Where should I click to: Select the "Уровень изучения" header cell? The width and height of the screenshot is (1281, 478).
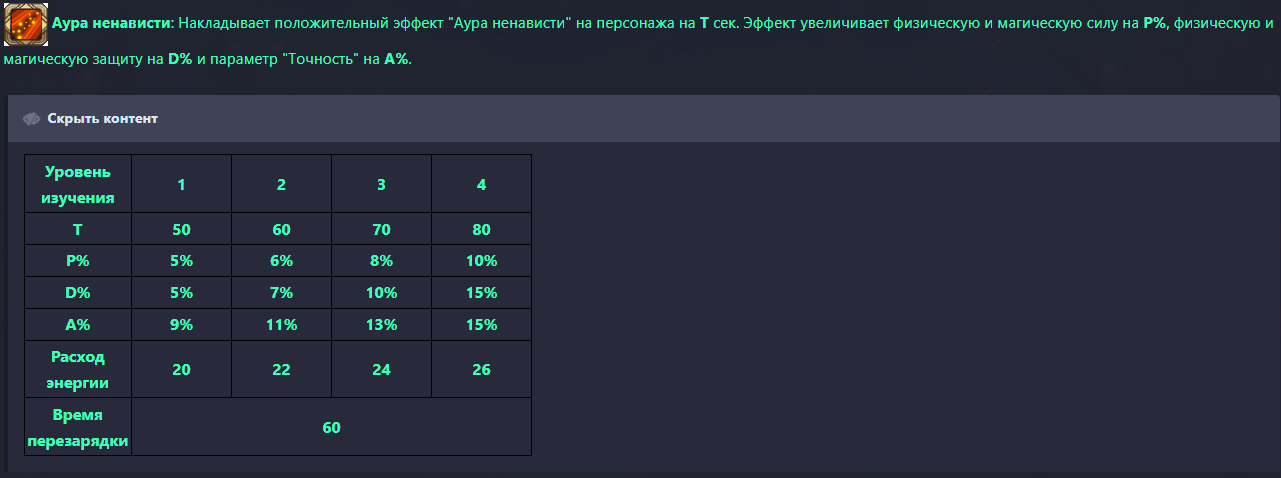(x=78, y=185)
